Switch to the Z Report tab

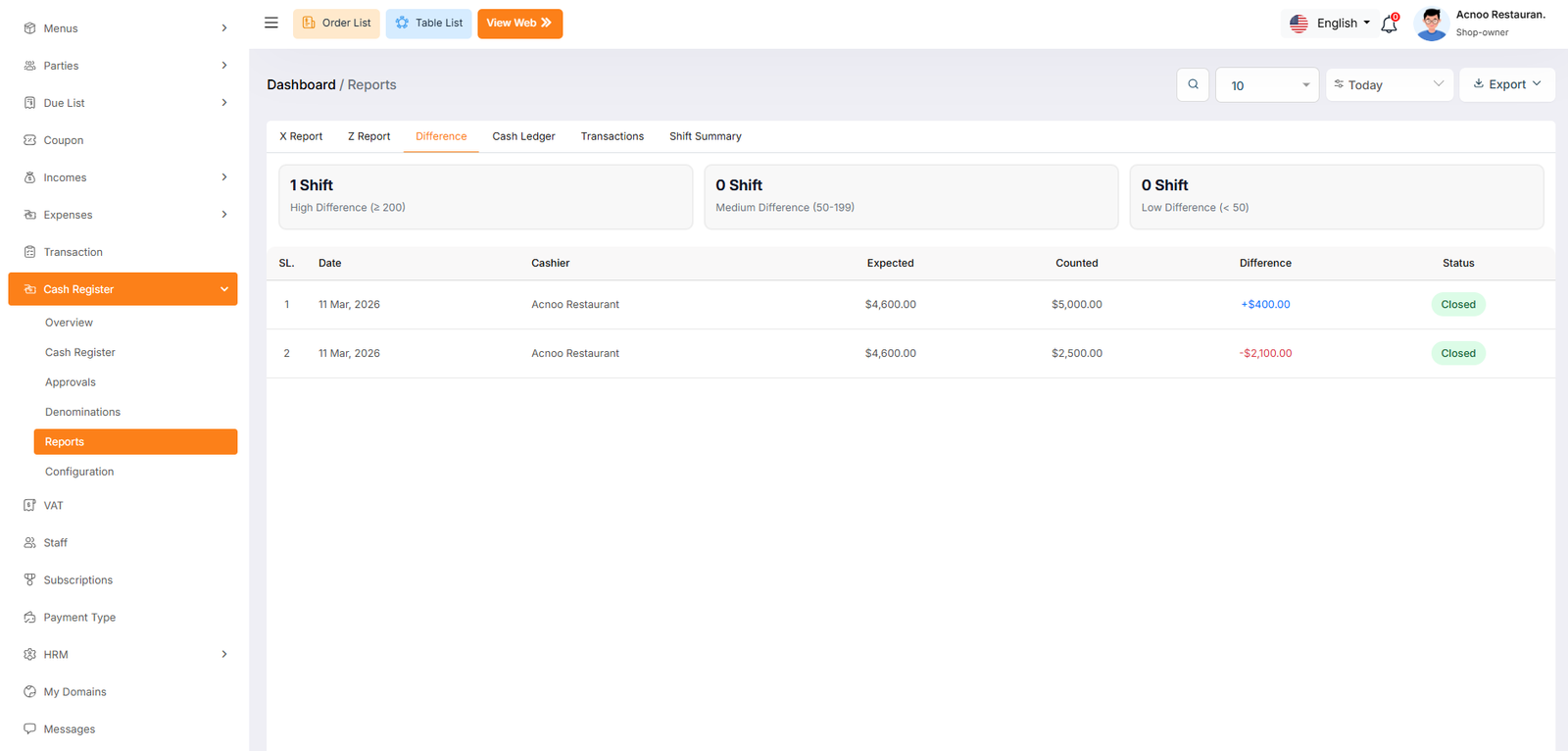tap(368, 136)
